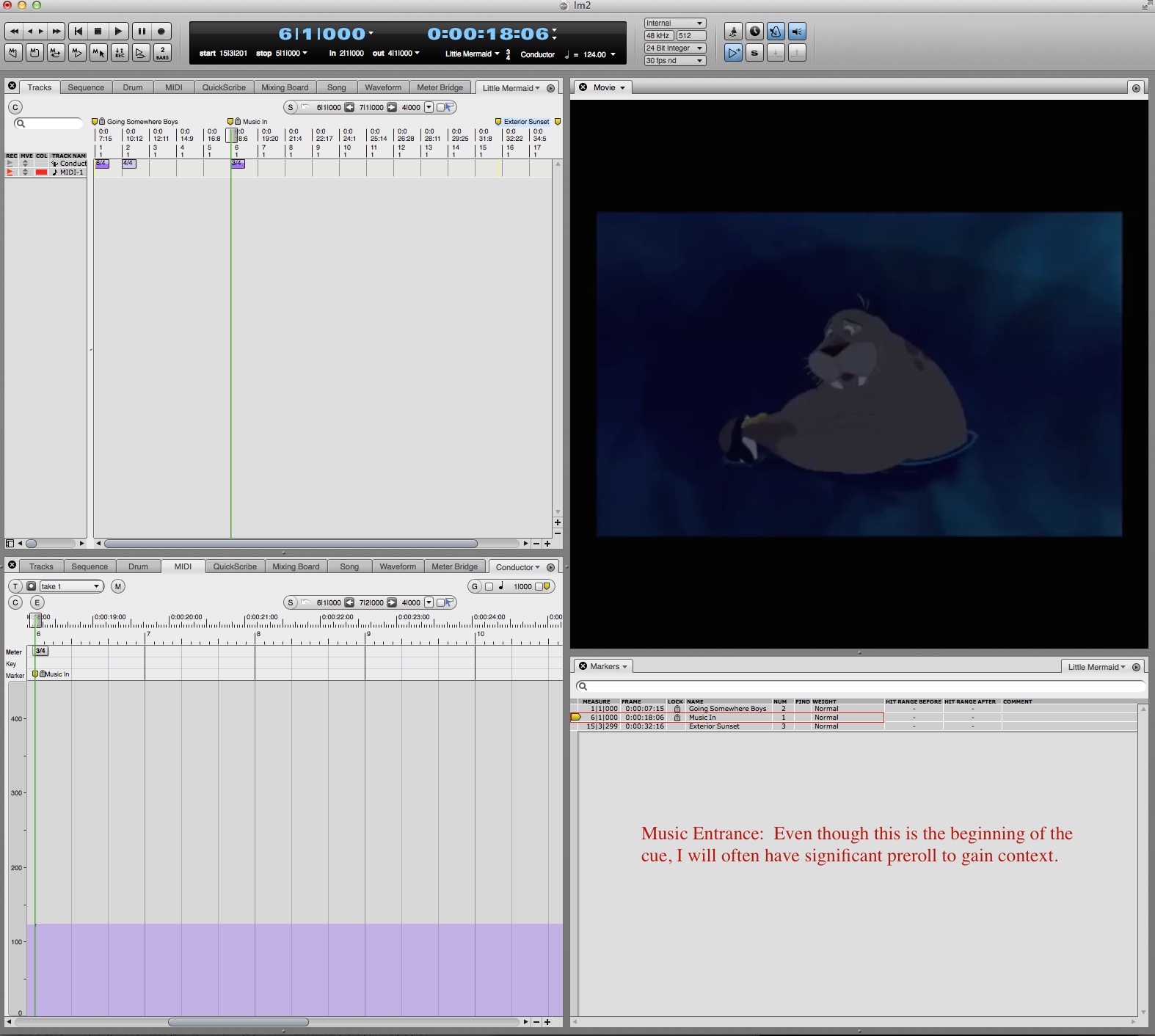The image size is (1155, 1036).
Task: Switch to Mixing Board tab in upper window
Action: coord(285,87)
